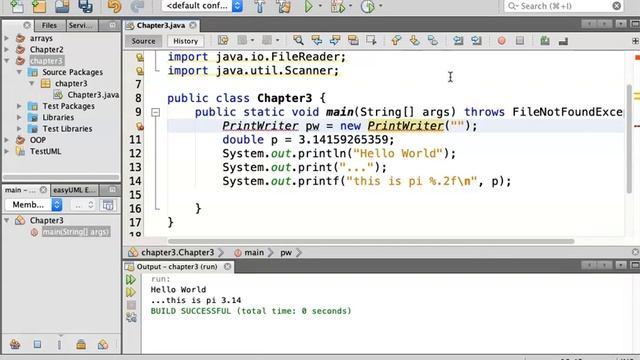Collapse the chapter3 package node
The width and height of the screenshot is (640, 360).
[x=31, y=83]
